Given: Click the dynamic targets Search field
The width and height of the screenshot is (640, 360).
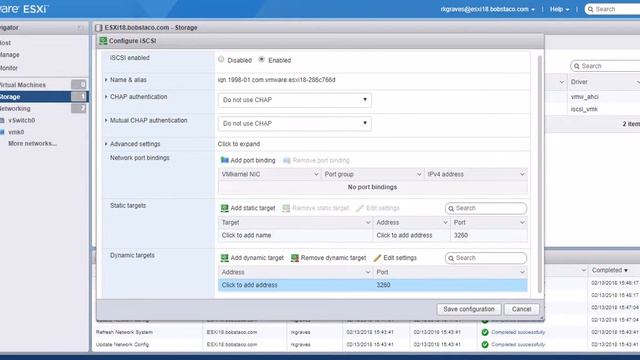Looking at the screenshot, I should click(x=486, y=258).
